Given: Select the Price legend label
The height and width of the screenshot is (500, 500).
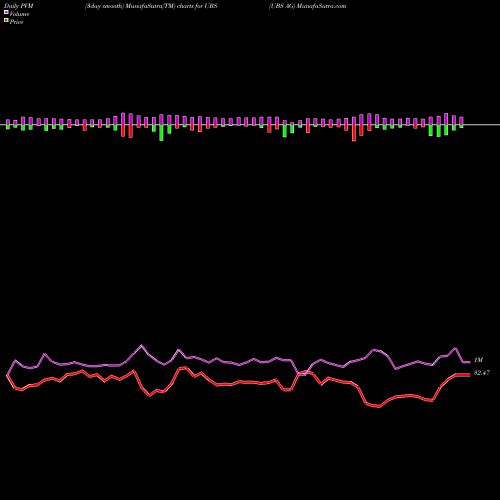Looking at the screenshot, I should [x=16, y=22].
